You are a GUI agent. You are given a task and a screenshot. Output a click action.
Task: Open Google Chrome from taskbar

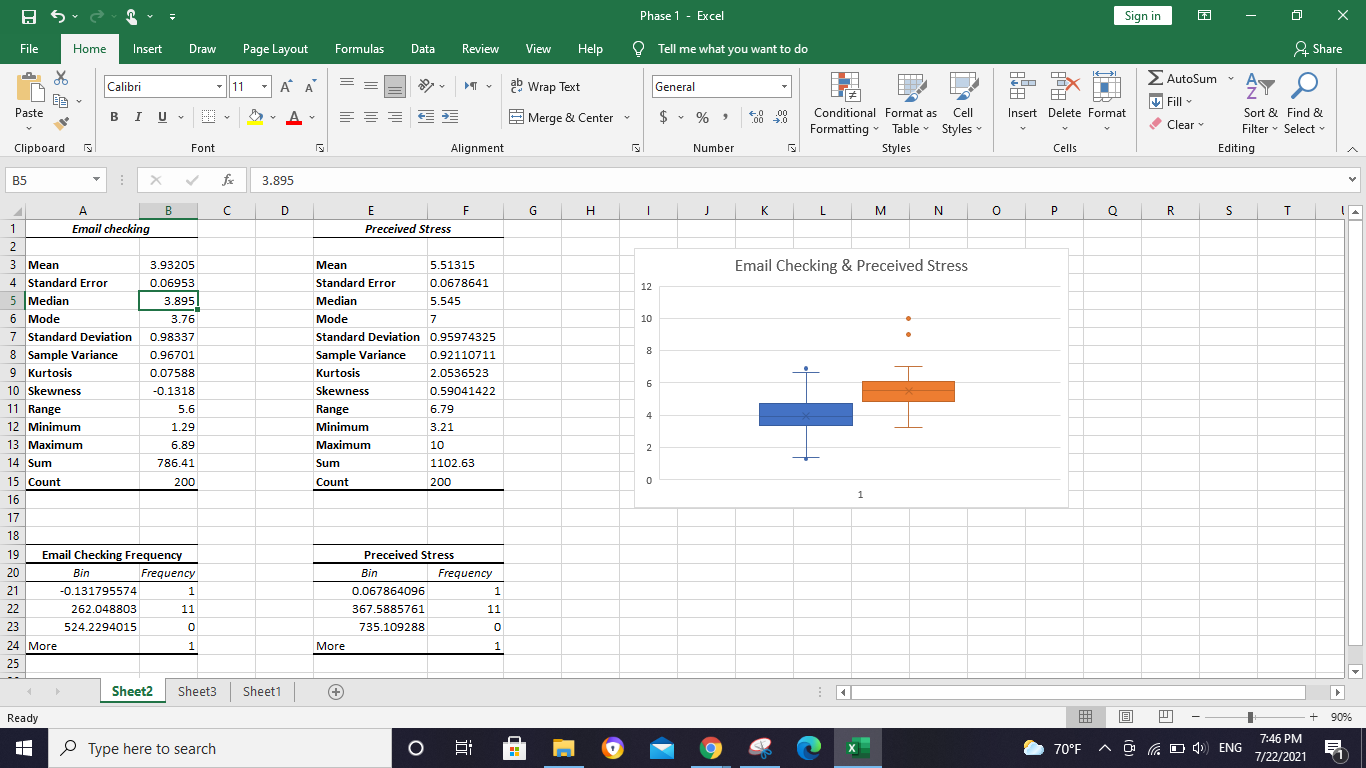click(x=710, y=748)
